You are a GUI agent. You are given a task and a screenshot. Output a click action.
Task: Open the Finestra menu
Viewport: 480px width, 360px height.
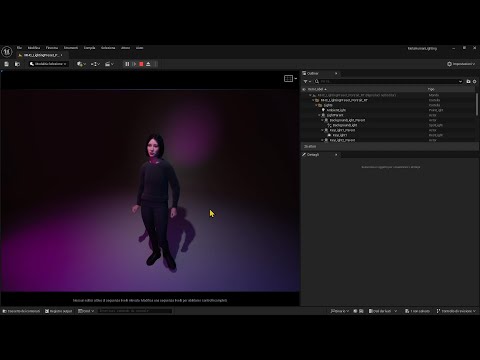(52, 48)
